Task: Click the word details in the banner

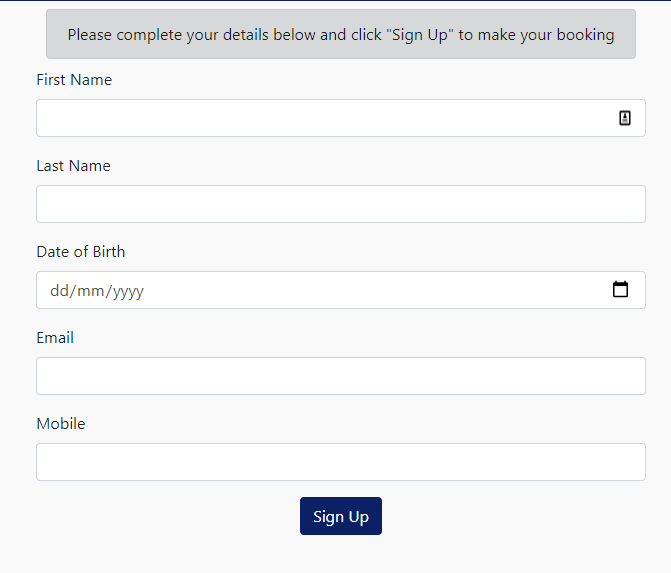Action: tap(246, 35)
